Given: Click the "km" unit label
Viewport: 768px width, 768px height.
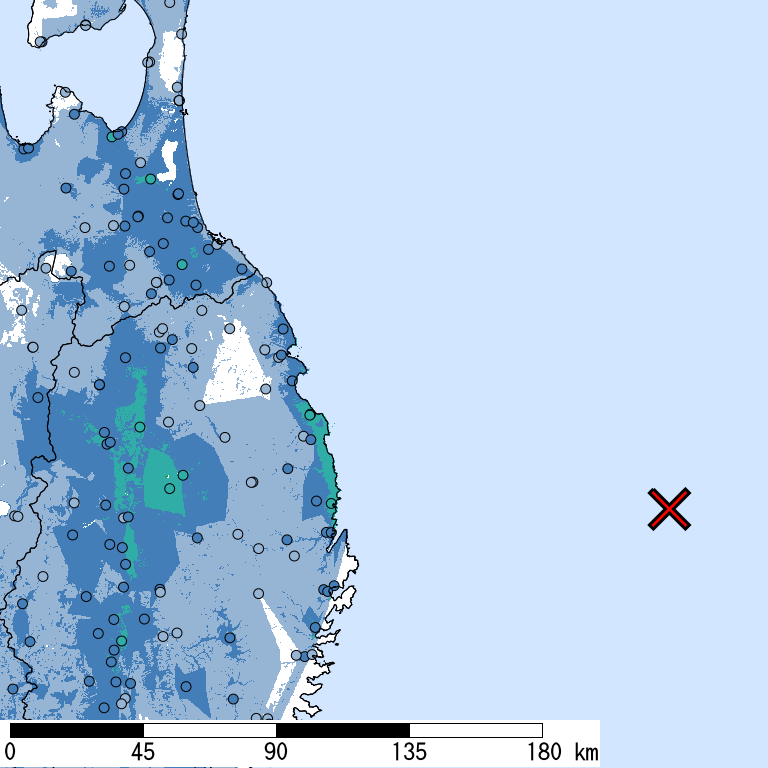Looking at the screenshot, I should [586, 752].
